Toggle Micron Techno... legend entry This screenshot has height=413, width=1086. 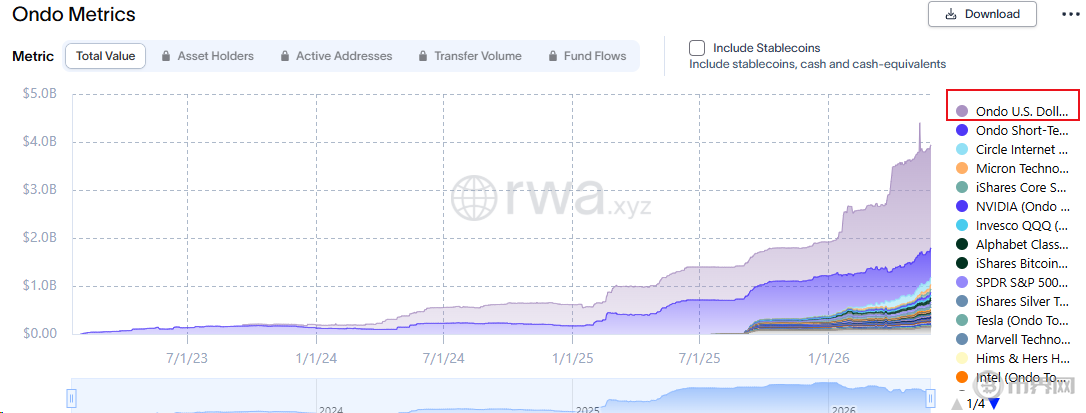click(1010, 168)
